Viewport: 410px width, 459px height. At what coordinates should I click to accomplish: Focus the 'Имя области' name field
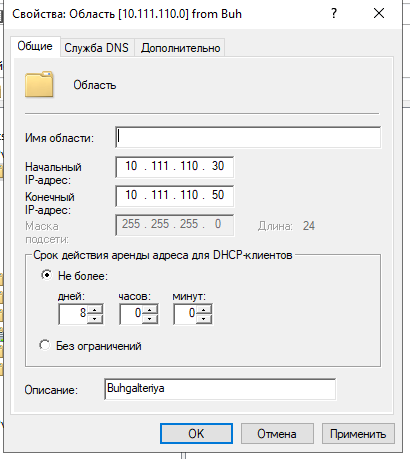pyautogui.click(x=248, y=137)
